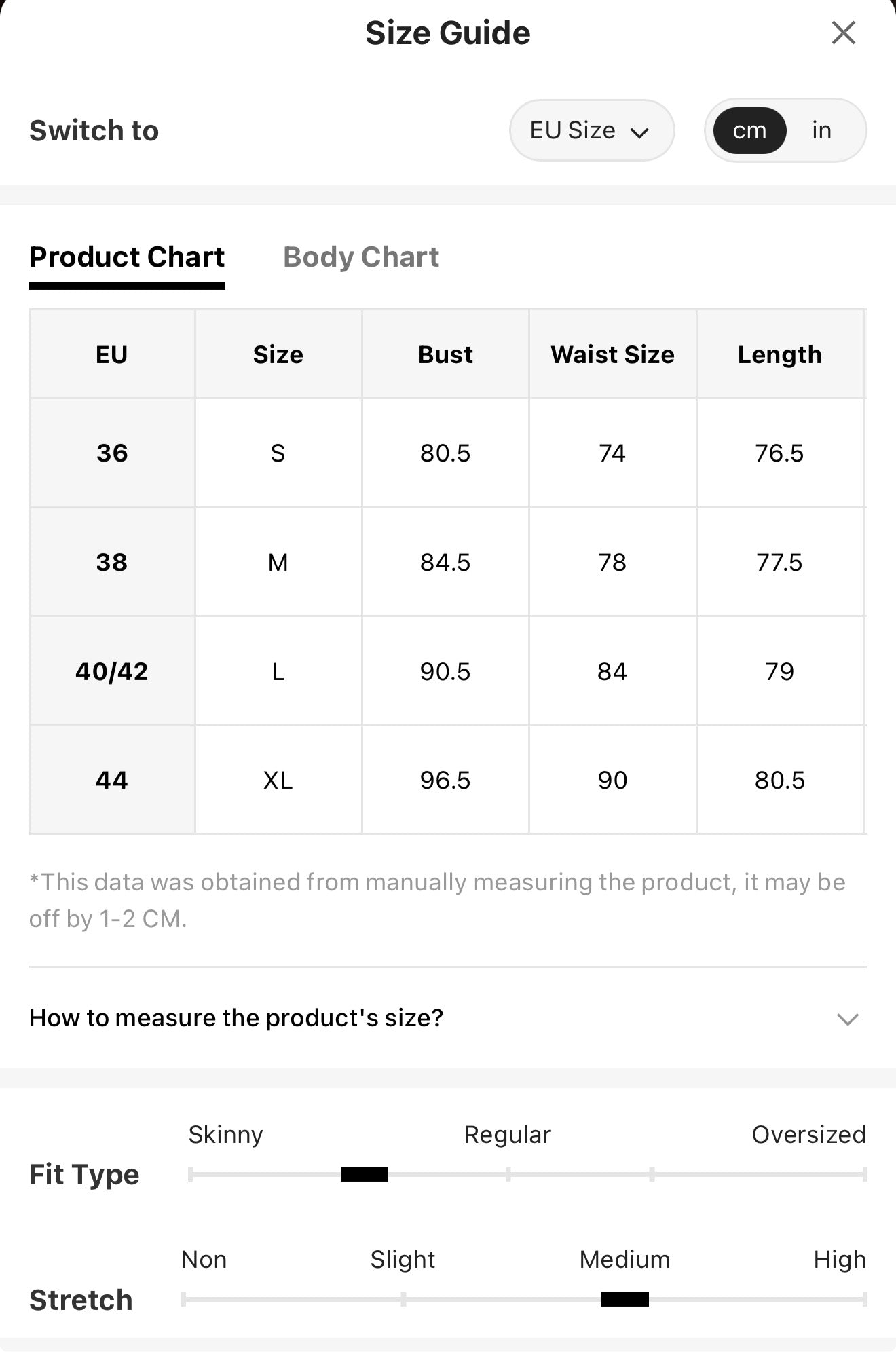Select the EU 38 row header
This screenshot has height=1352, width=896.
point(112,562)
